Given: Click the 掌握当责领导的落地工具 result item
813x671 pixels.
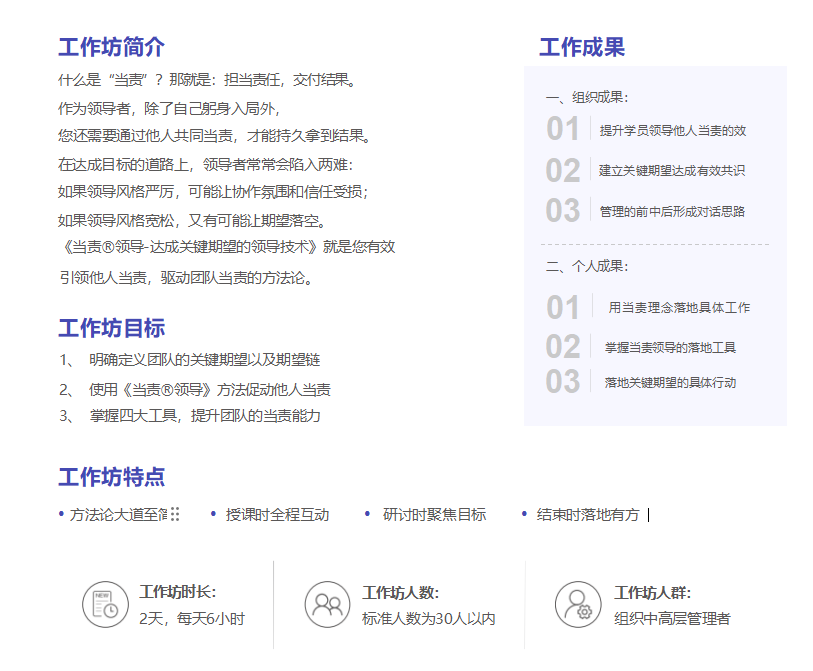Looking at the screenshot, I should pyautogui.click(x=670, y=348).
